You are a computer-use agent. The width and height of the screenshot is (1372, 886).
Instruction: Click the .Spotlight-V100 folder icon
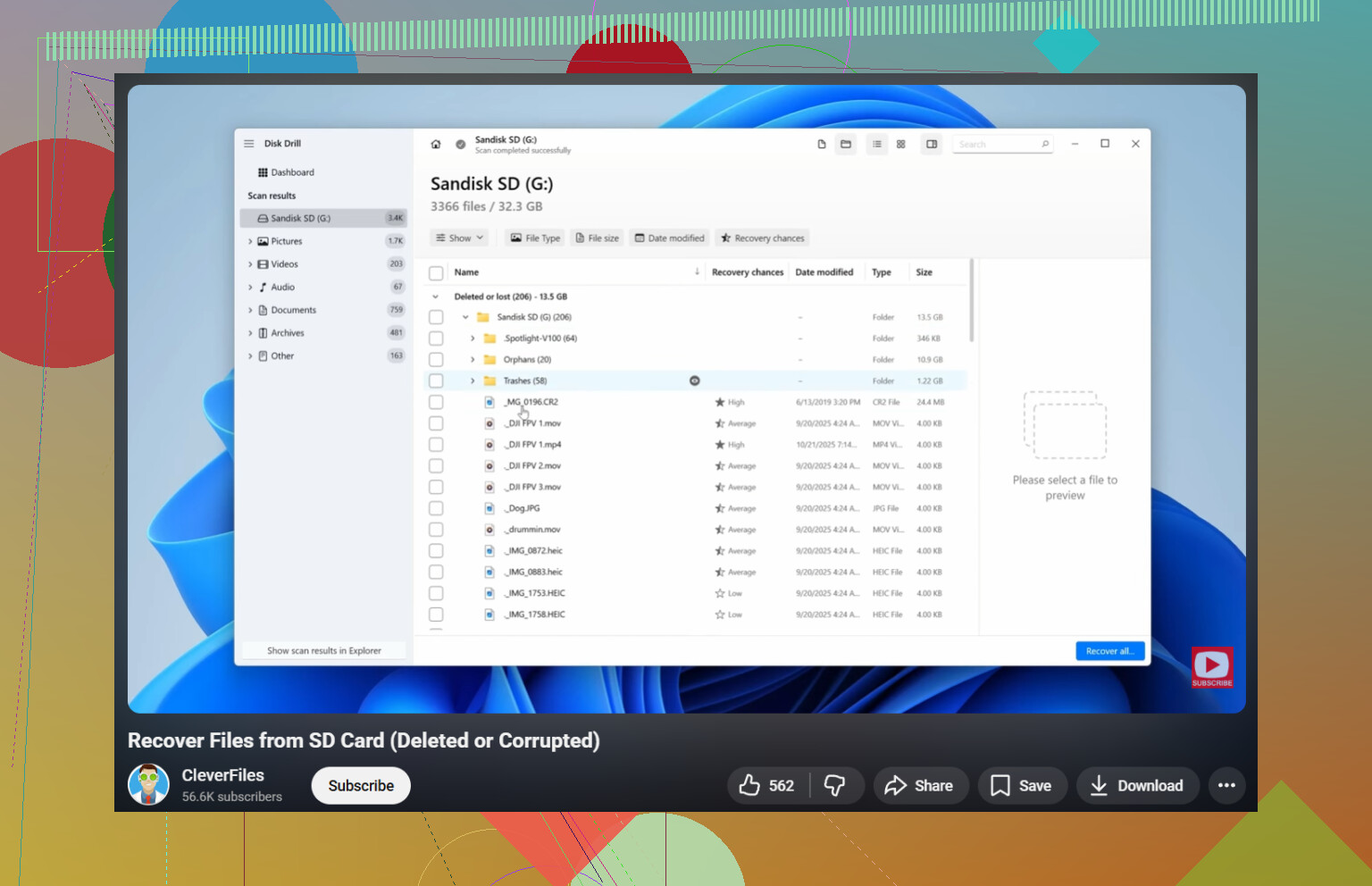[x=489, y=339]
